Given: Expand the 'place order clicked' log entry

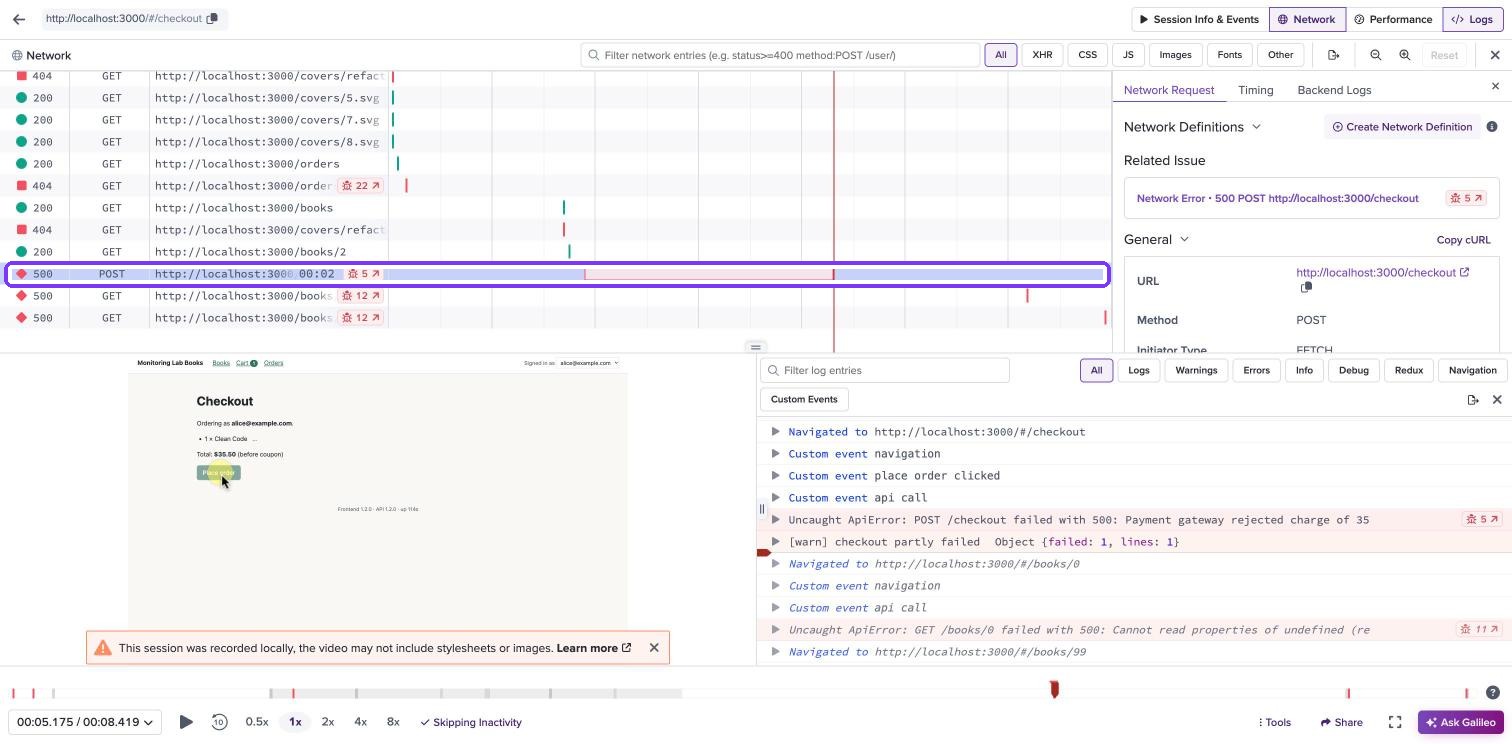Looking at the screenshot, I should (x=775, y=476).
